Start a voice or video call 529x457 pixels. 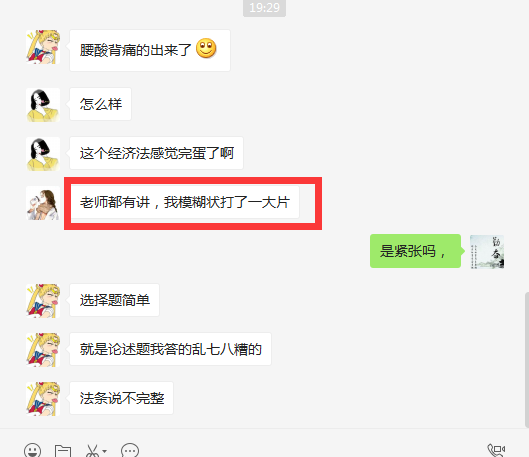(x=496, y=451)
